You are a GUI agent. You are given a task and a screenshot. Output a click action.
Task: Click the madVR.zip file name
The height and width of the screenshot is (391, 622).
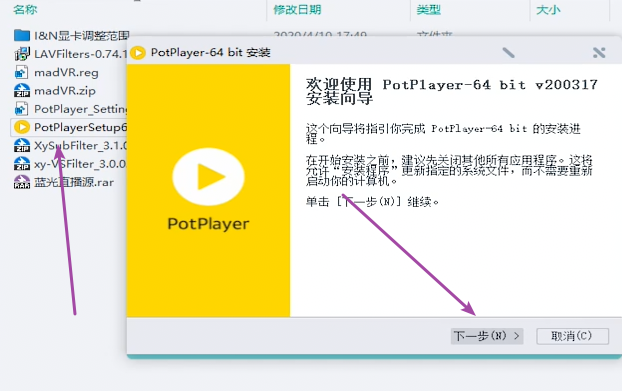(65, 91)
